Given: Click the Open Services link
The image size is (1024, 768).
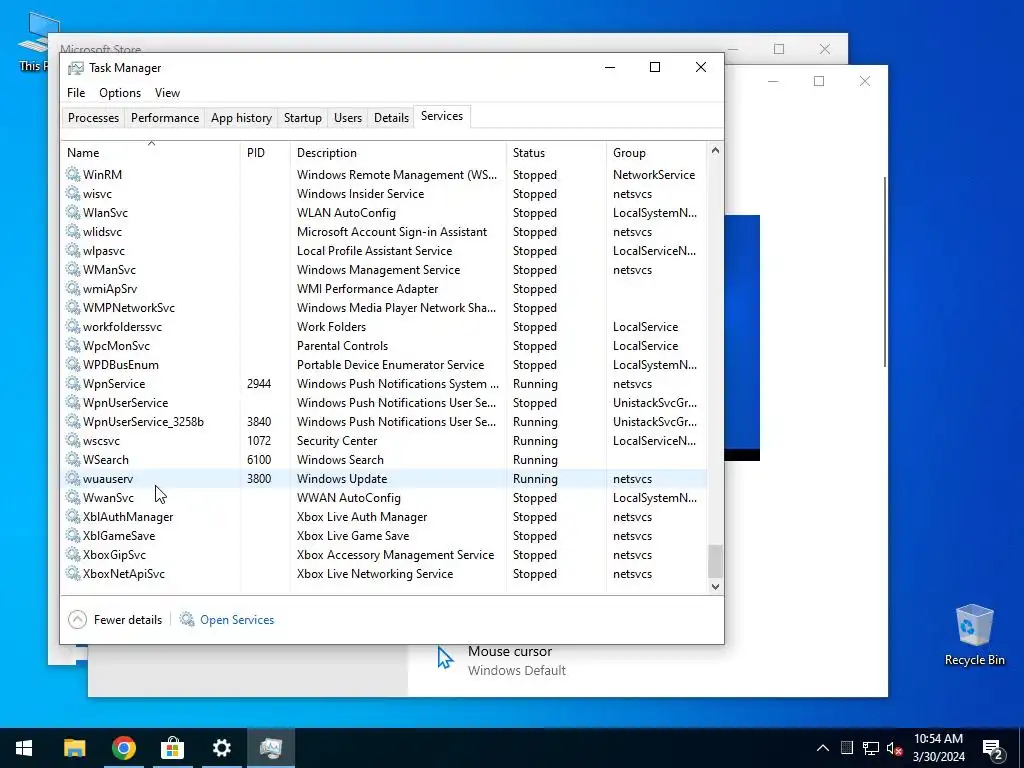Looking at the screenshot, I should tap(237, 620).
